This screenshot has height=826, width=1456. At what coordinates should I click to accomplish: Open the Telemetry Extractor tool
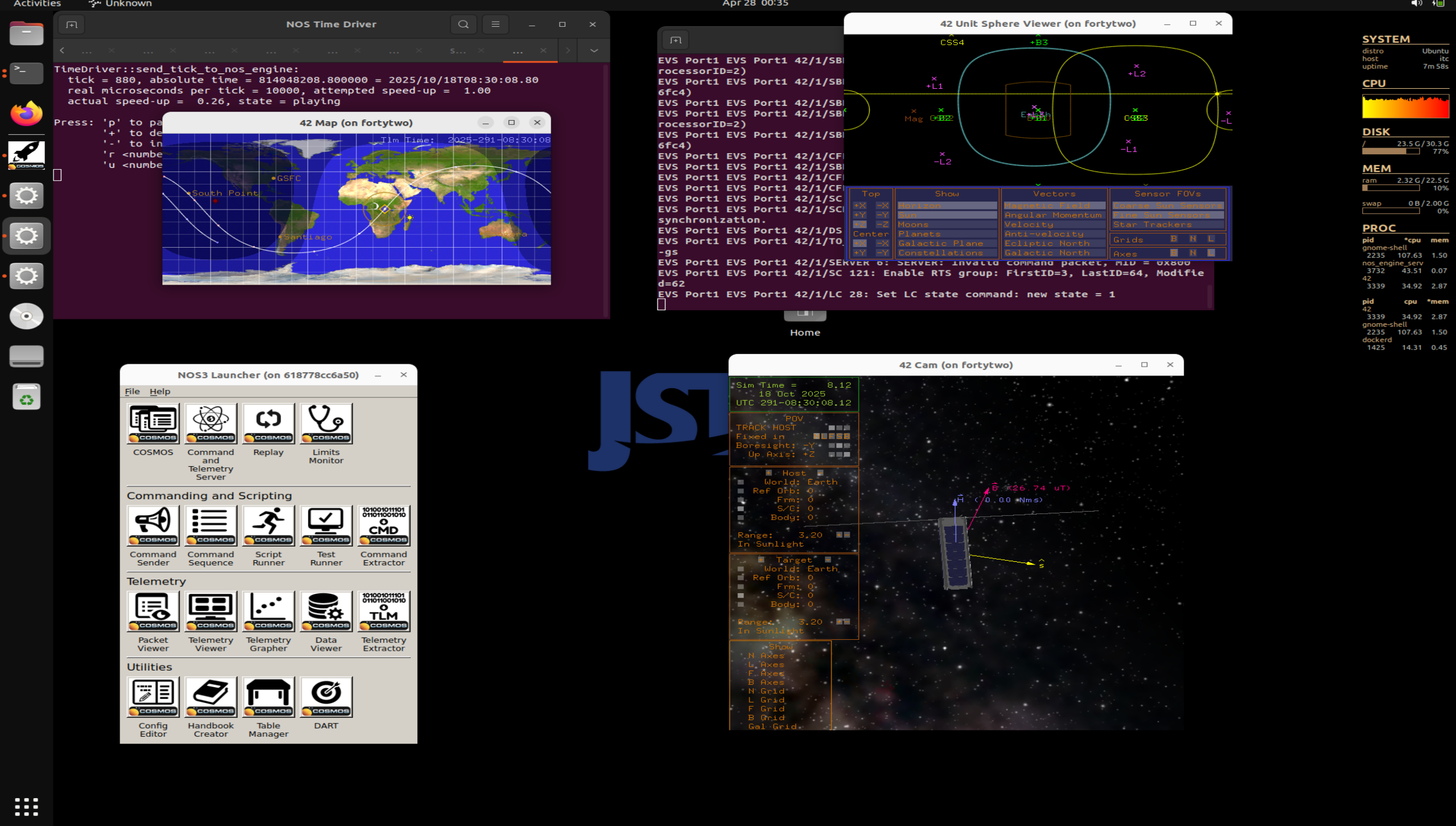pyautogui.click(x=384, y=611)
